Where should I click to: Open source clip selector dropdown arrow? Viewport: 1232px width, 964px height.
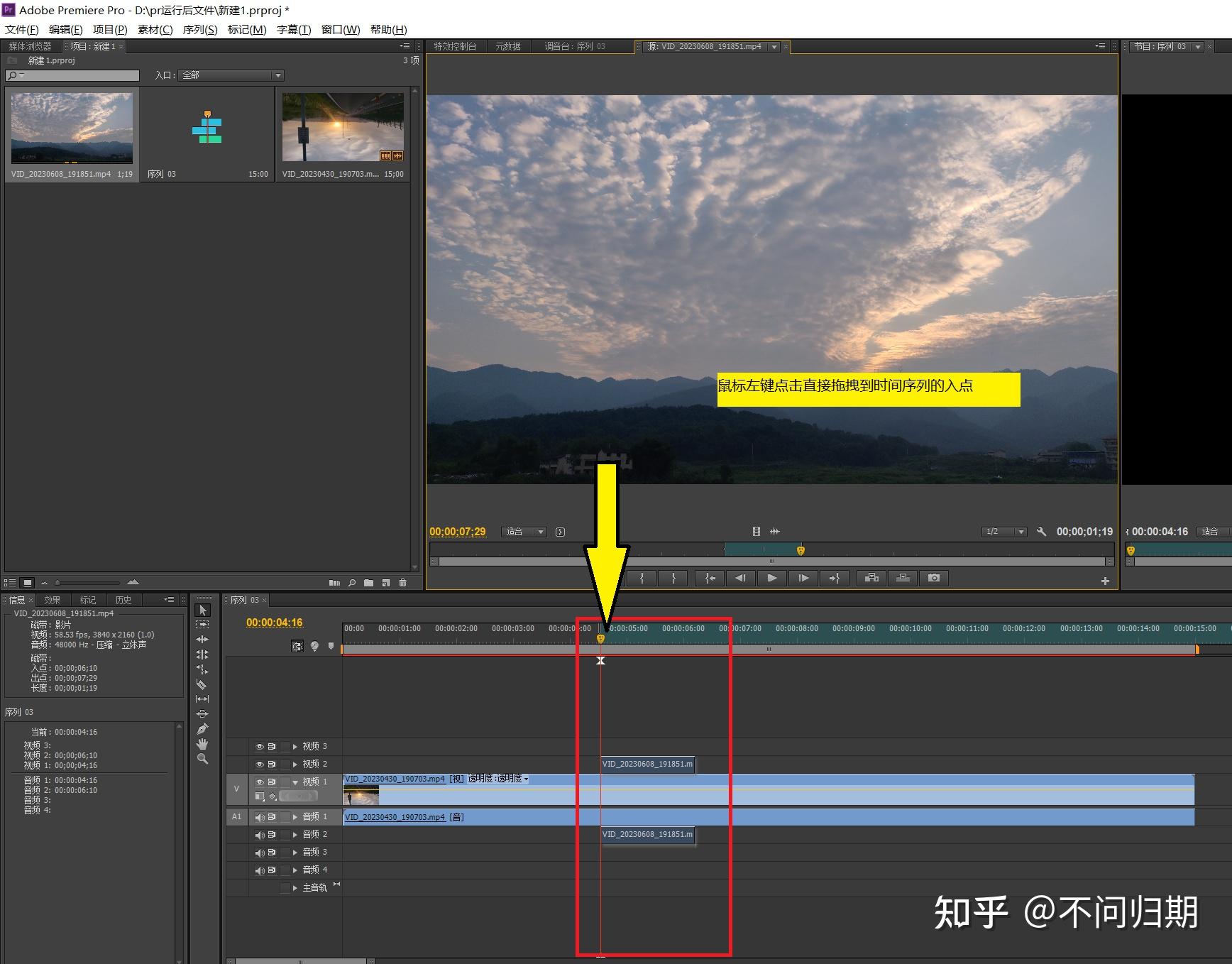(x=774, y=47)
